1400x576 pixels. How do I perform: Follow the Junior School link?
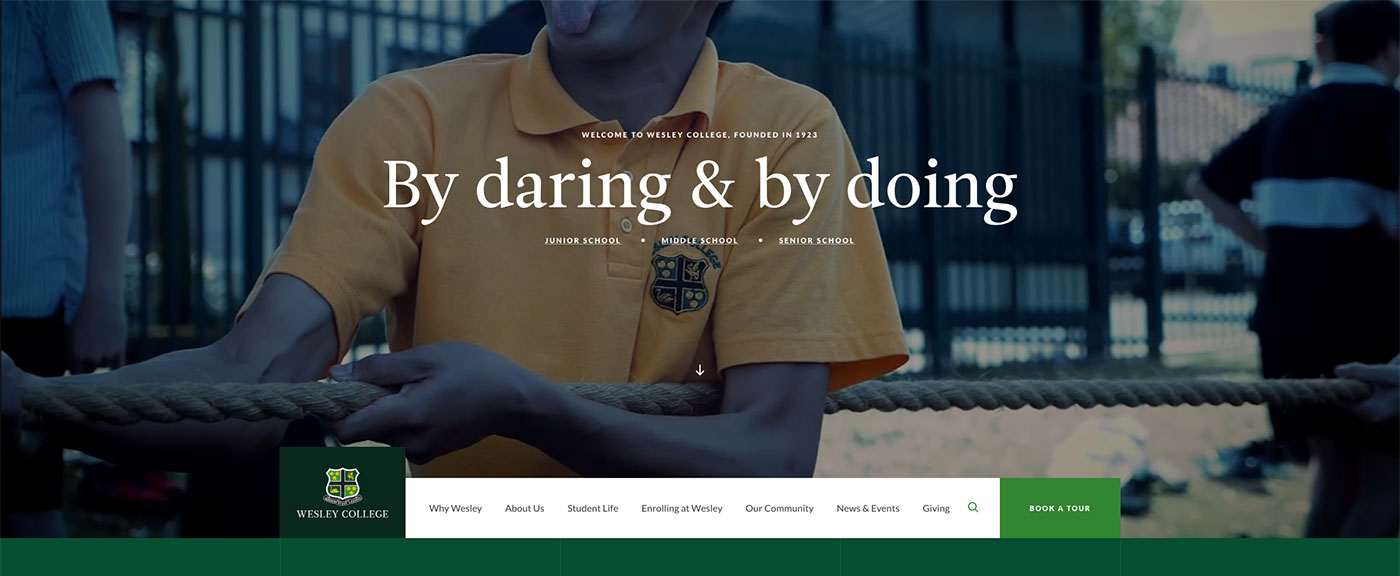[583, 241]
